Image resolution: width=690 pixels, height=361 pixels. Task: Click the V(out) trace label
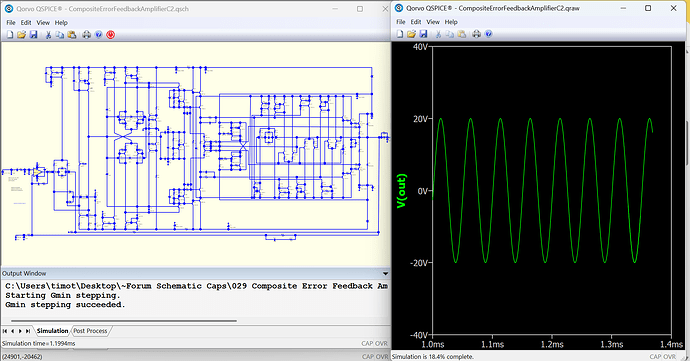tap(401, 191)
